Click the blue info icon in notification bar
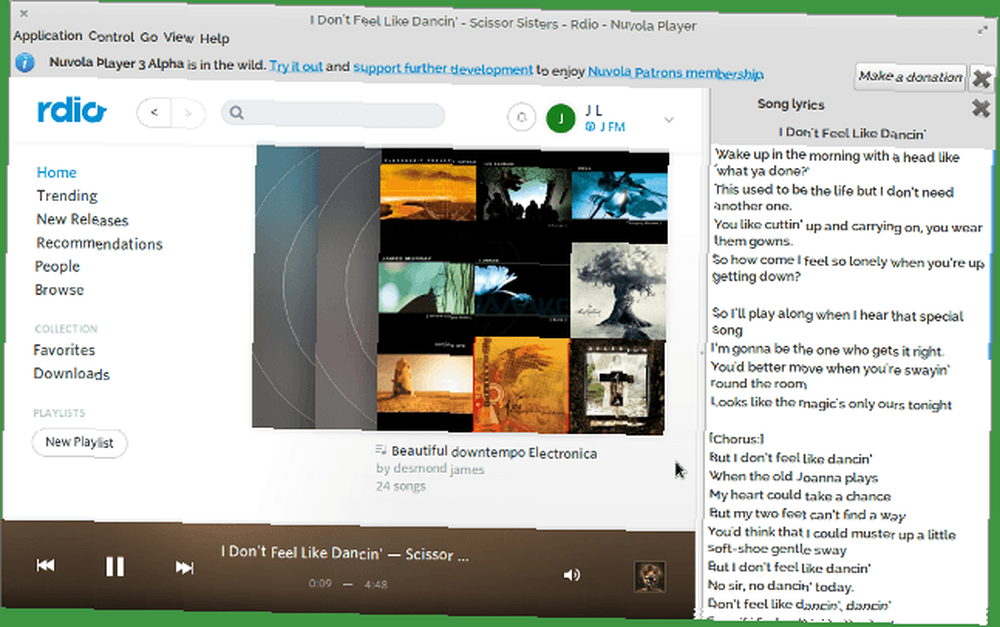The height and width of the screenshot is (627, 1000). coord(25,63)
